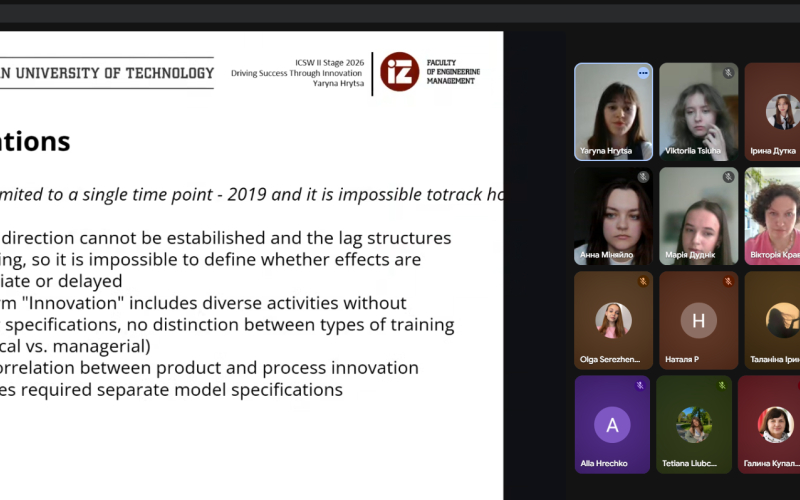Viewport: 800px width, 500px height.
Task: Click Olga Serezhen's round profile avatar
Action: (613, 320)
